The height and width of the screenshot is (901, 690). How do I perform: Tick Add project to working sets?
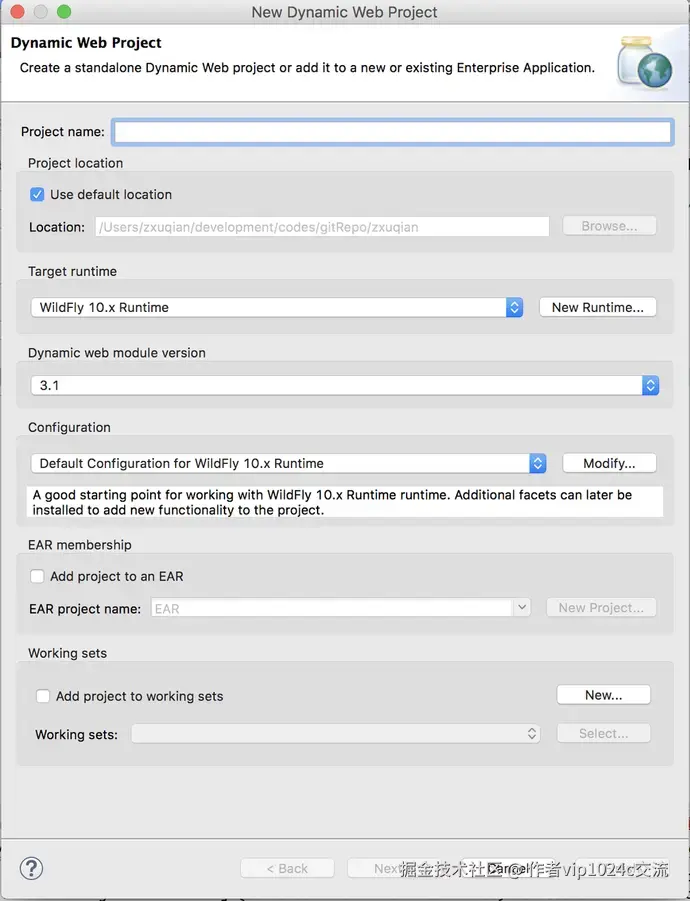[43, 696]
